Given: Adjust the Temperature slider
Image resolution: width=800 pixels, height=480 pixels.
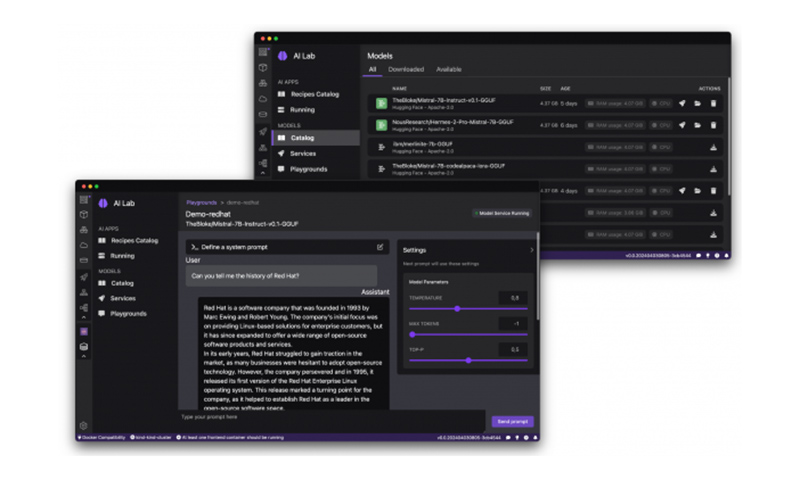Looking at the screenshot, I should pos(468,309).
